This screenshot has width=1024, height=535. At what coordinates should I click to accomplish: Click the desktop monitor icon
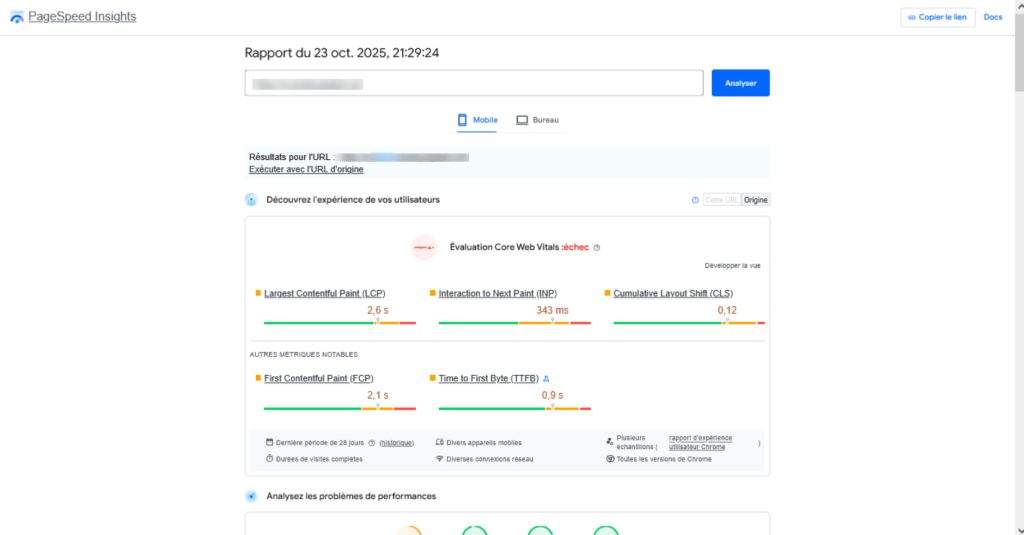pyautogui.click(x=522, y=120)
